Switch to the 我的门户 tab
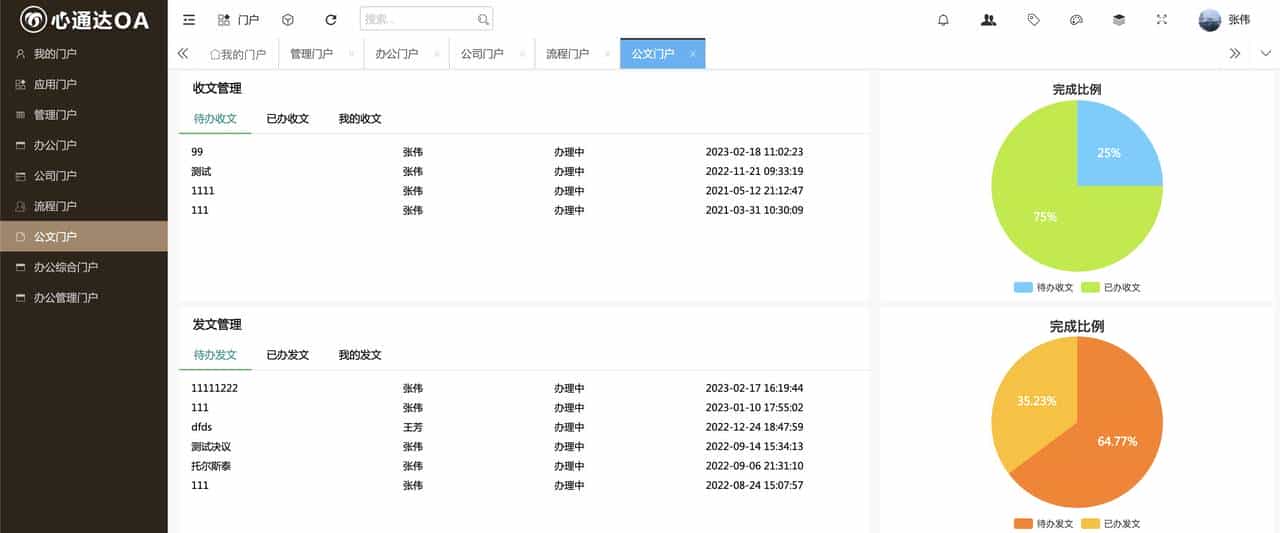Image resolution: width=1280 pixels, height=533 pixels. pyautogui.click(x=237, y=54)
